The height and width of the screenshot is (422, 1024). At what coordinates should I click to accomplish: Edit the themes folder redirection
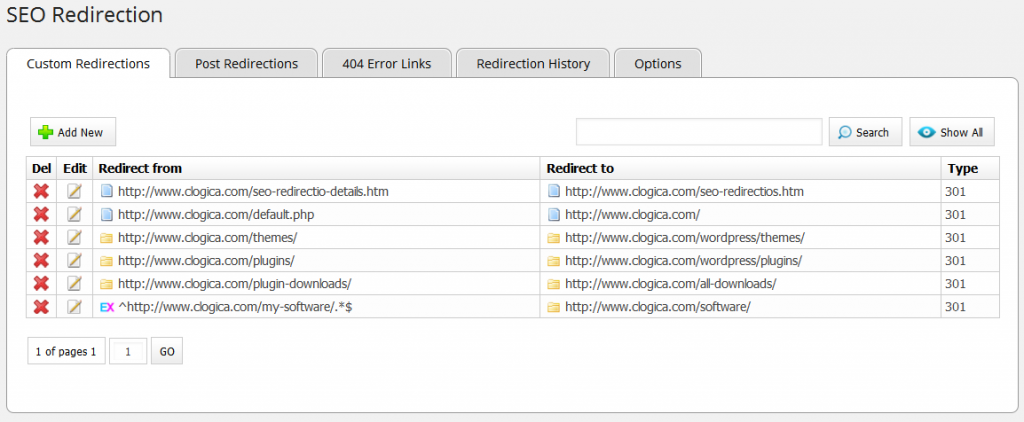tap(74, 238)
